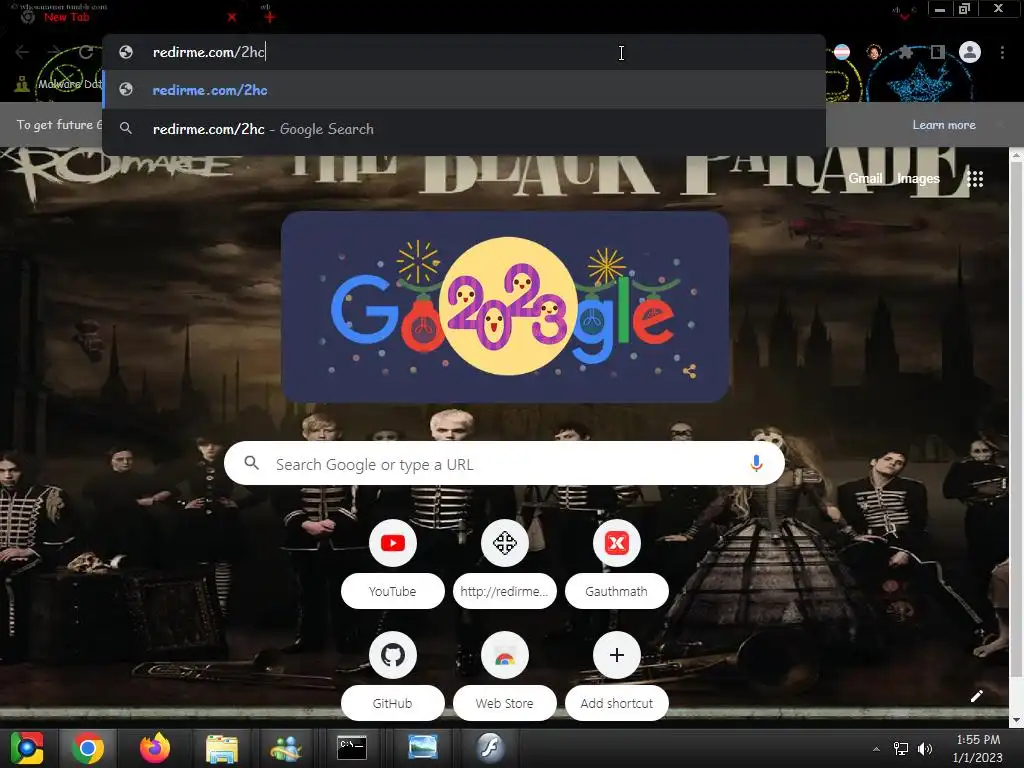The width and height of the screenshot is (1024, 768).
Task: Open the Web Store shortcut
Action: (504, 676)
